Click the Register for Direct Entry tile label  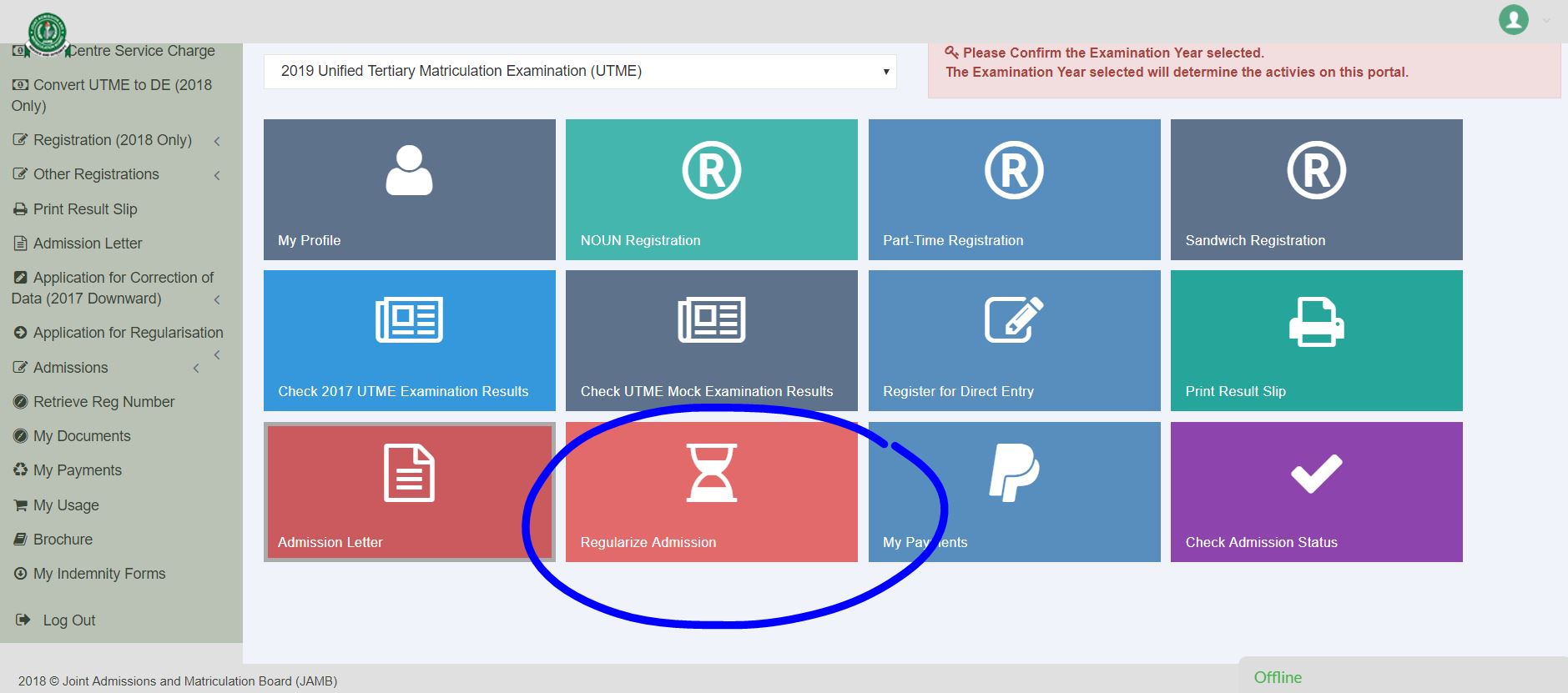point(958,391)
